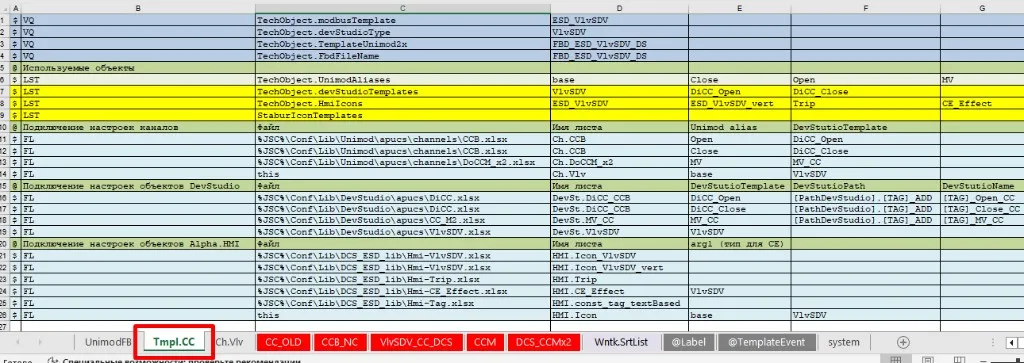Click cell TechObject.devStudioType

click(x=403, y=32)
